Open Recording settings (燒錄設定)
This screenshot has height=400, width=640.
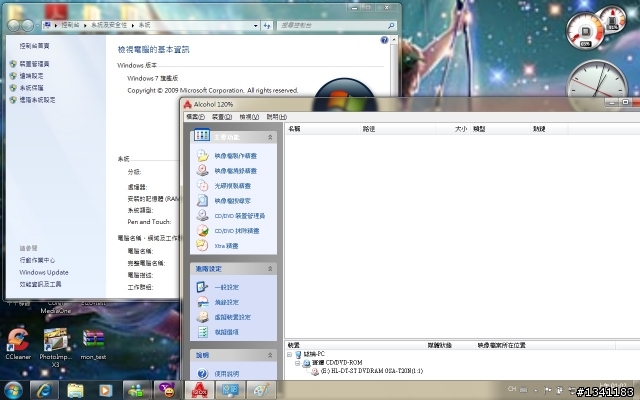tap(227, 302)
